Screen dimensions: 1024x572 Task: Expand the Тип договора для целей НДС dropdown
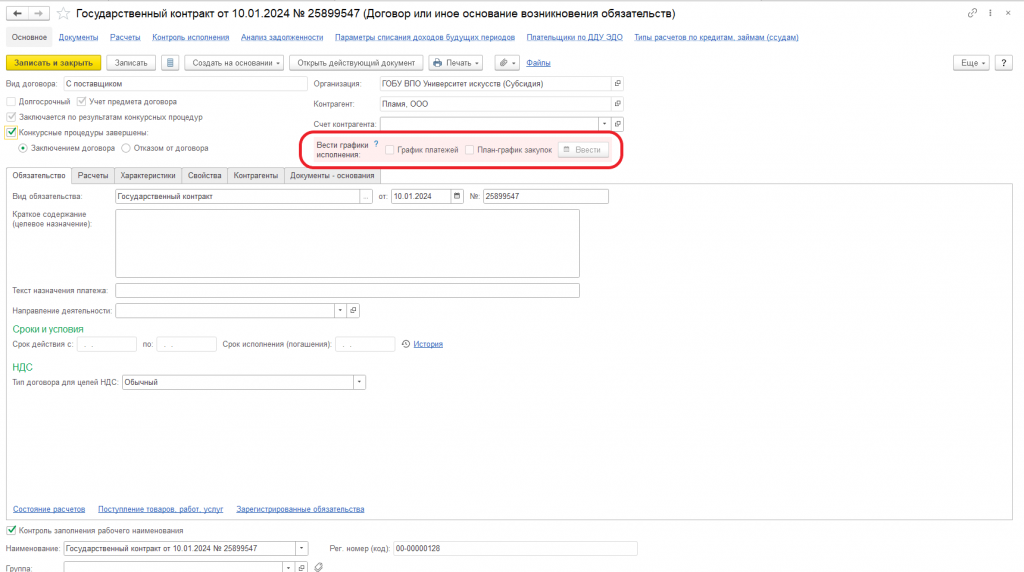tap(359, 382)
